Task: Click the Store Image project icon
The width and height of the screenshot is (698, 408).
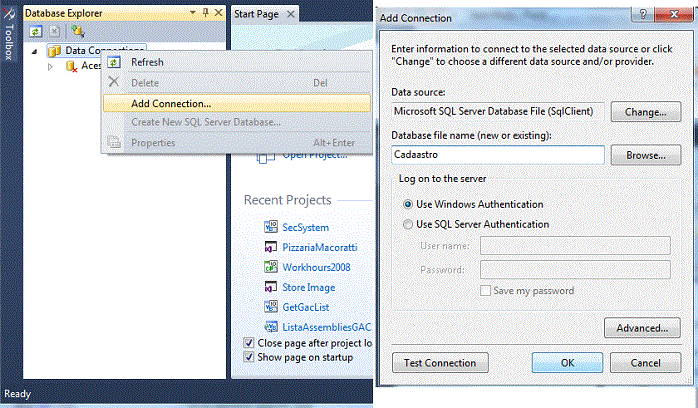Action: click(271, 287)
